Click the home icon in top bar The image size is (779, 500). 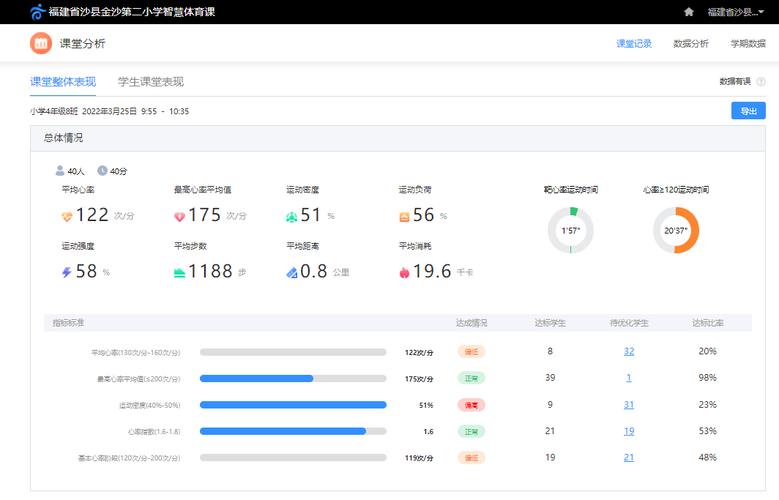[689, 11]
